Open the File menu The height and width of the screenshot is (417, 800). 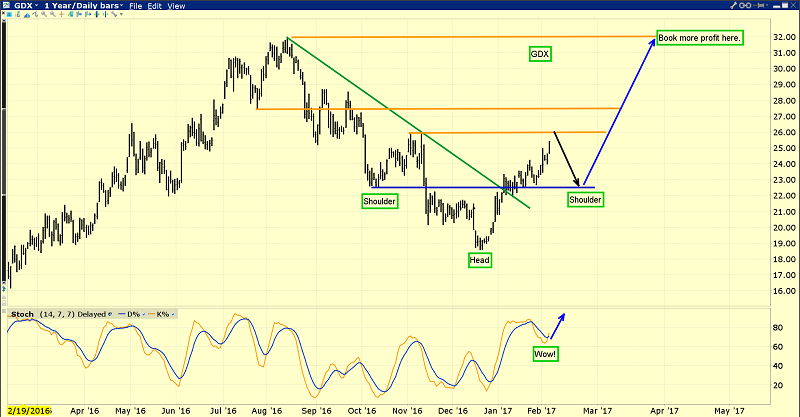point(135,6)
